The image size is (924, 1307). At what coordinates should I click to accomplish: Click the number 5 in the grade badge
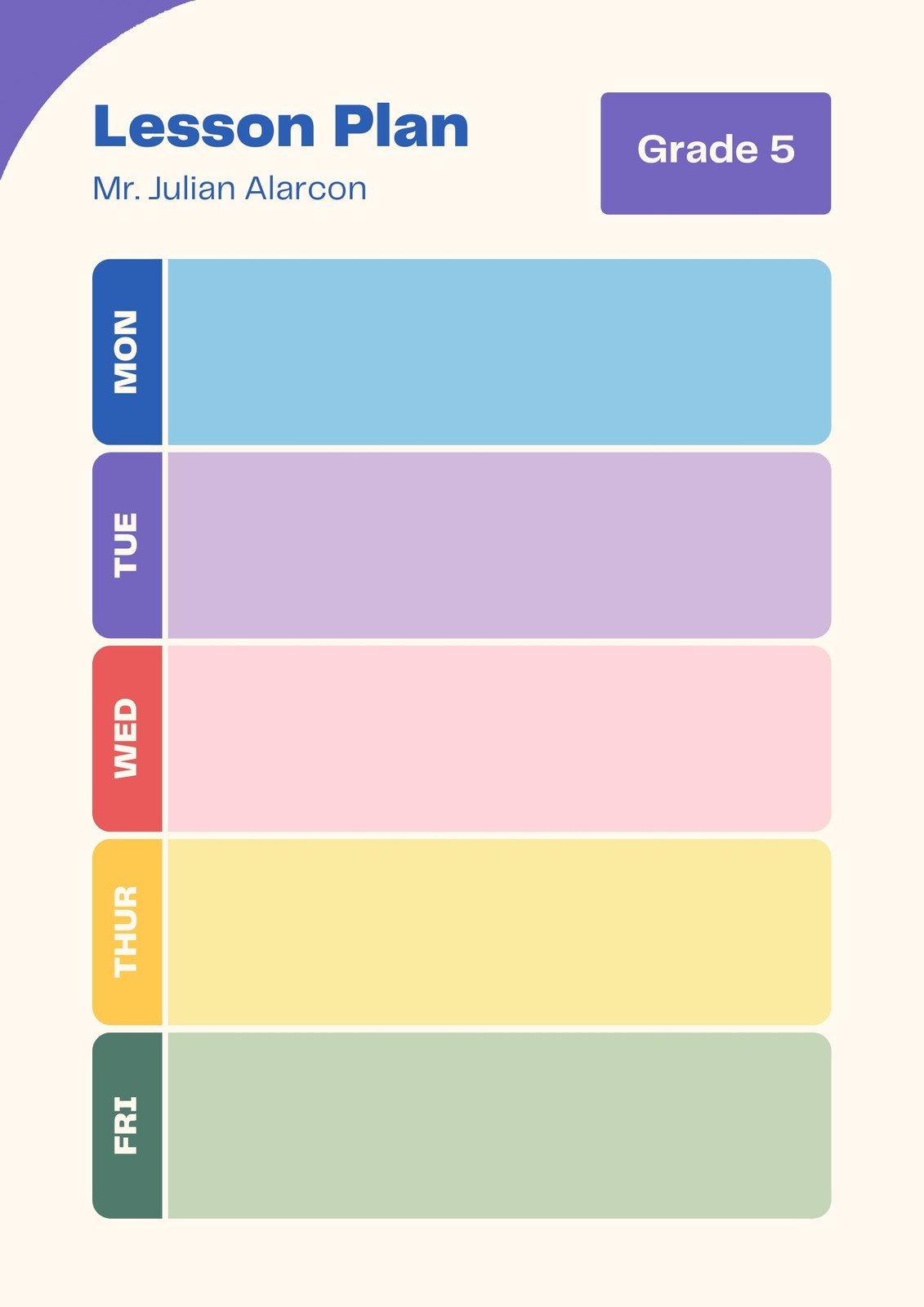tap(782, 149)
